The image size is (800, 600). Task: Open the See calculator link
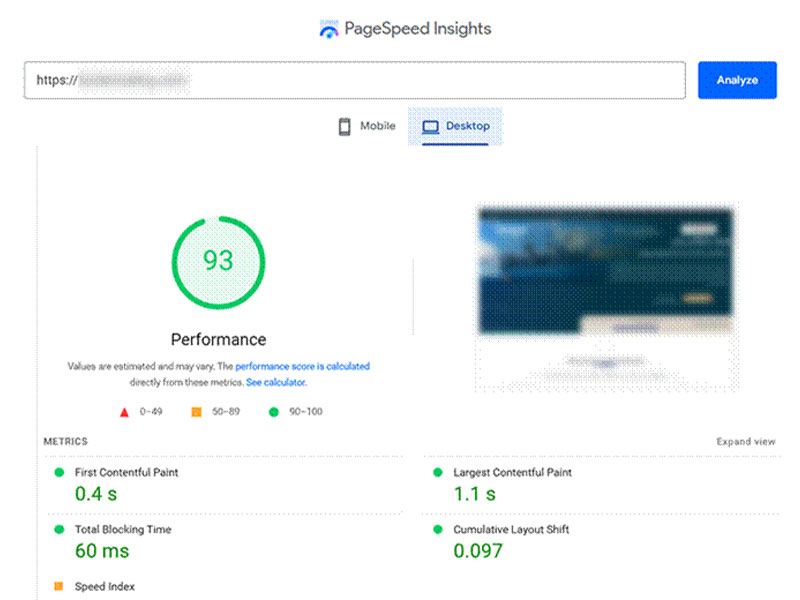[x=276, y=382]
